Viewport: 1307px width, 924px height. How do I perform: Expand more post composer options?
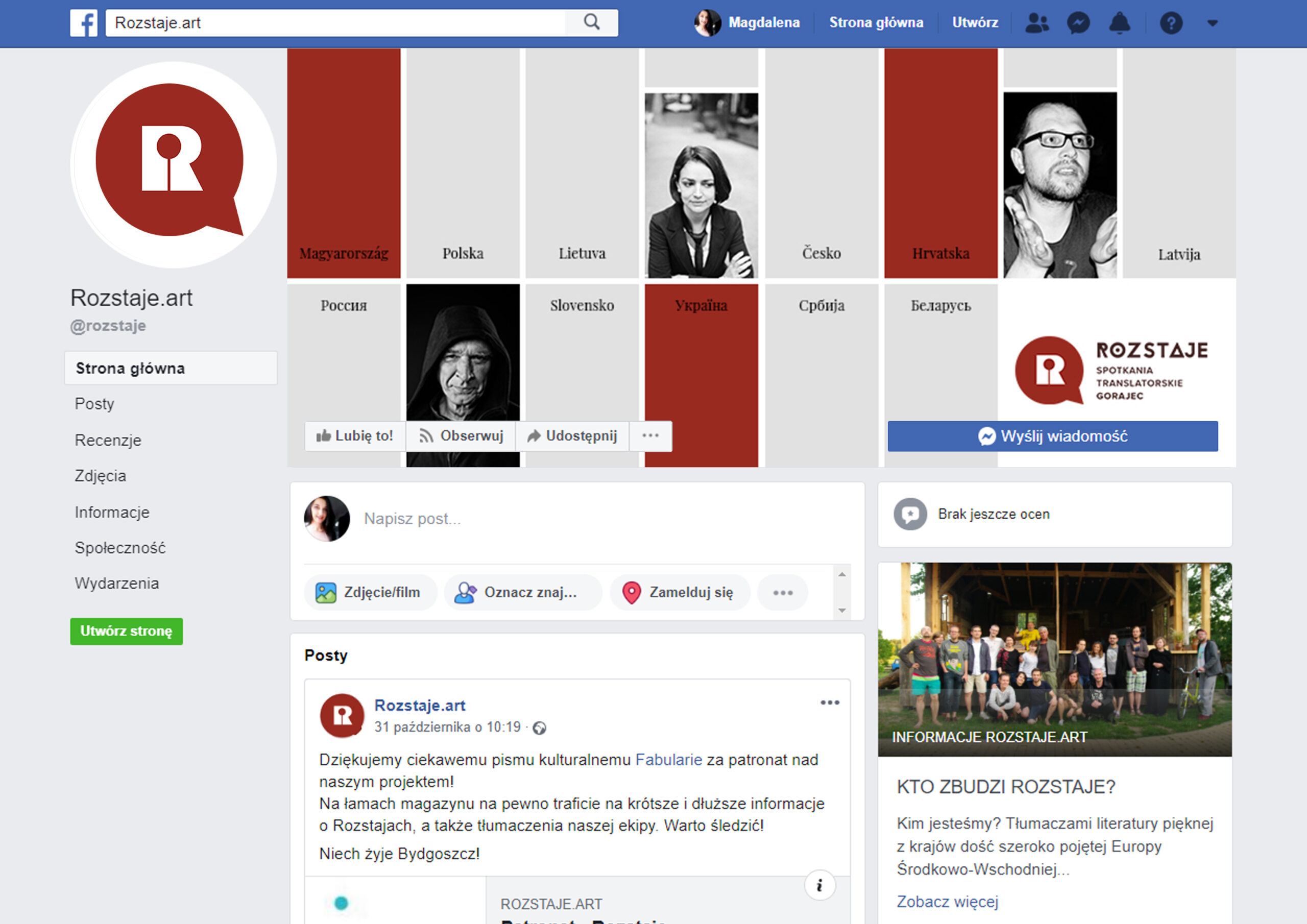tap(783, 593)
